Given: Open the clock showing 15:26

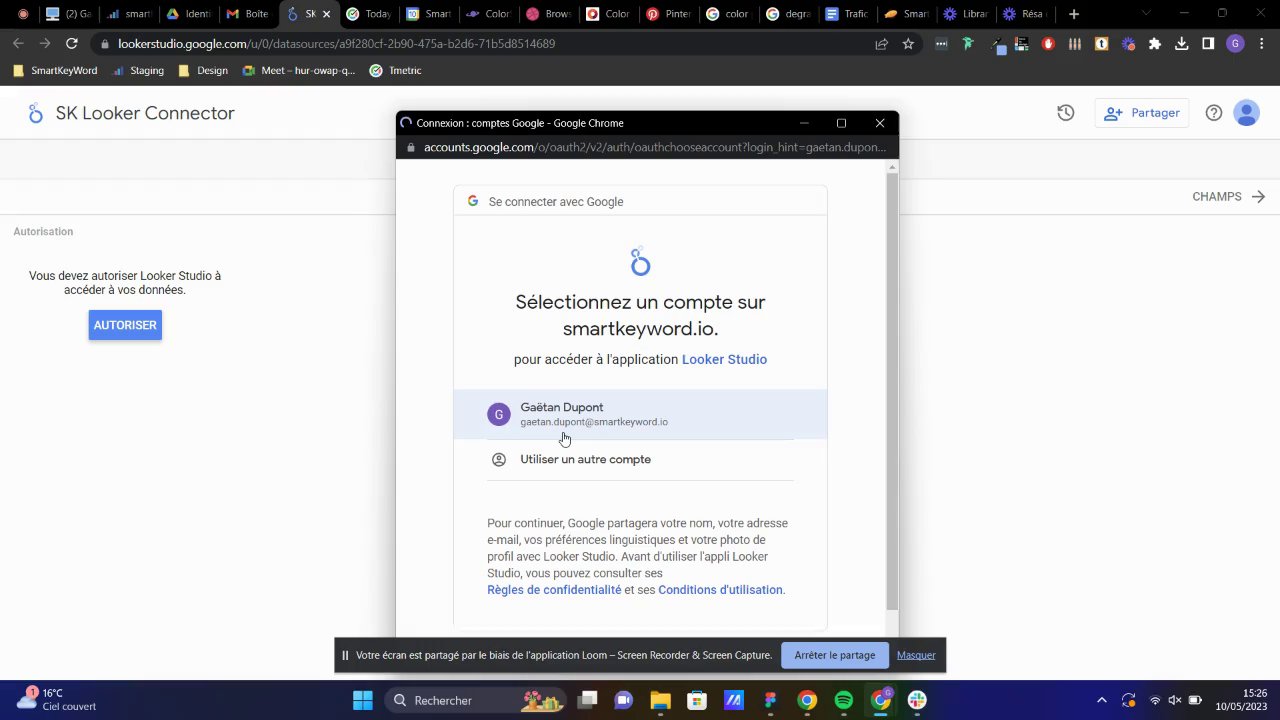Looking at the screenshot, I should tap(1240, 700).
